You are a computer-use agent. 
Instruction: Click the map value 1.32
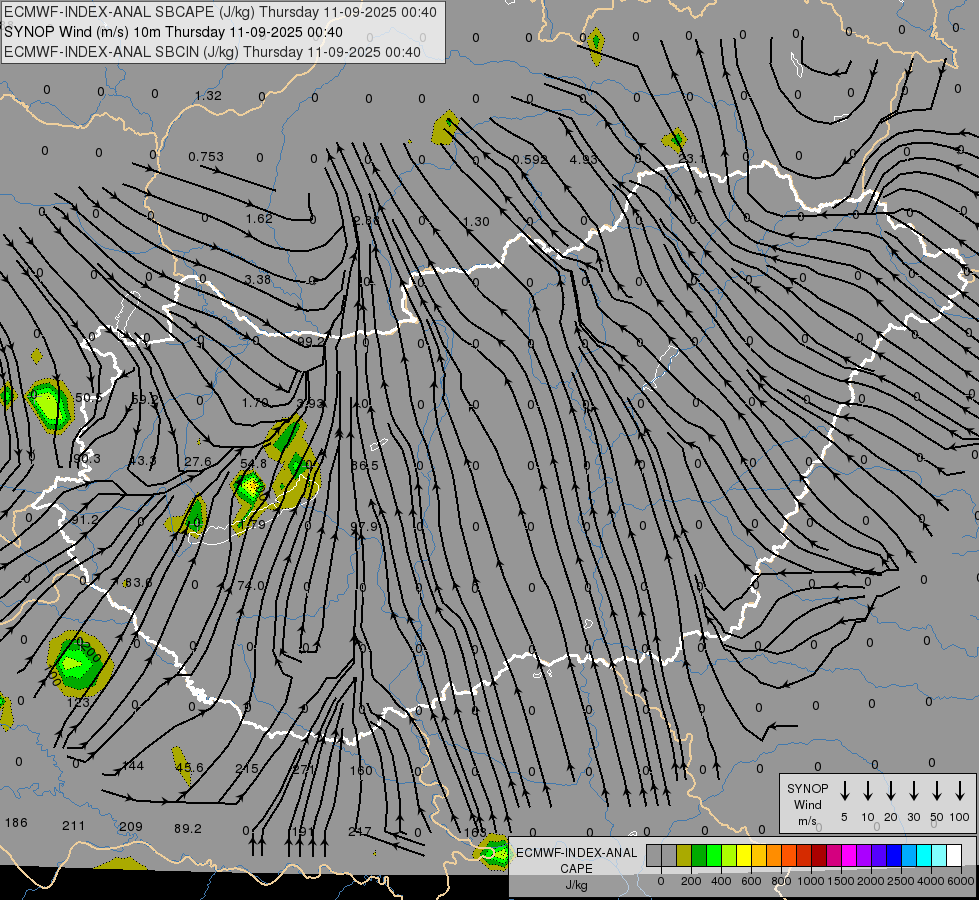tap(208, 96)
